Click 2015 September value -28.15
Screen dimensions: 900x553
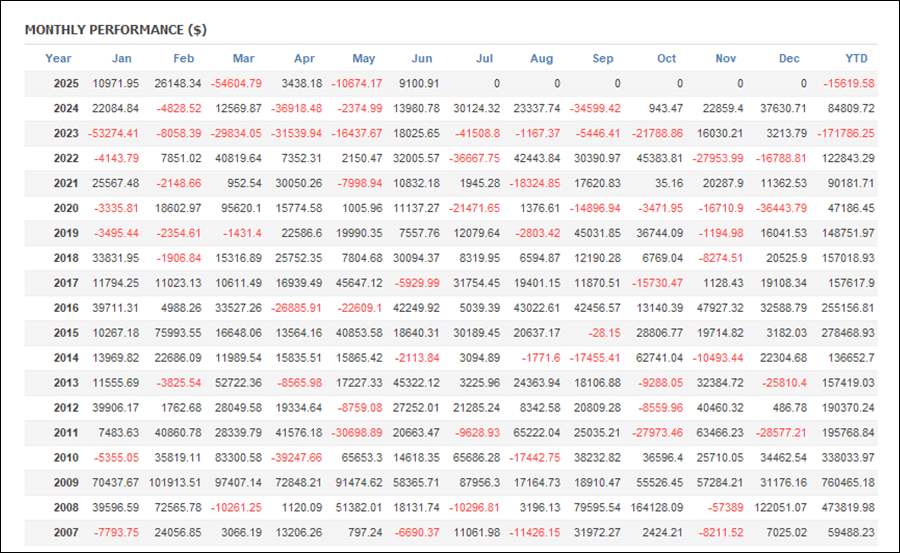[x=604, y=333]
